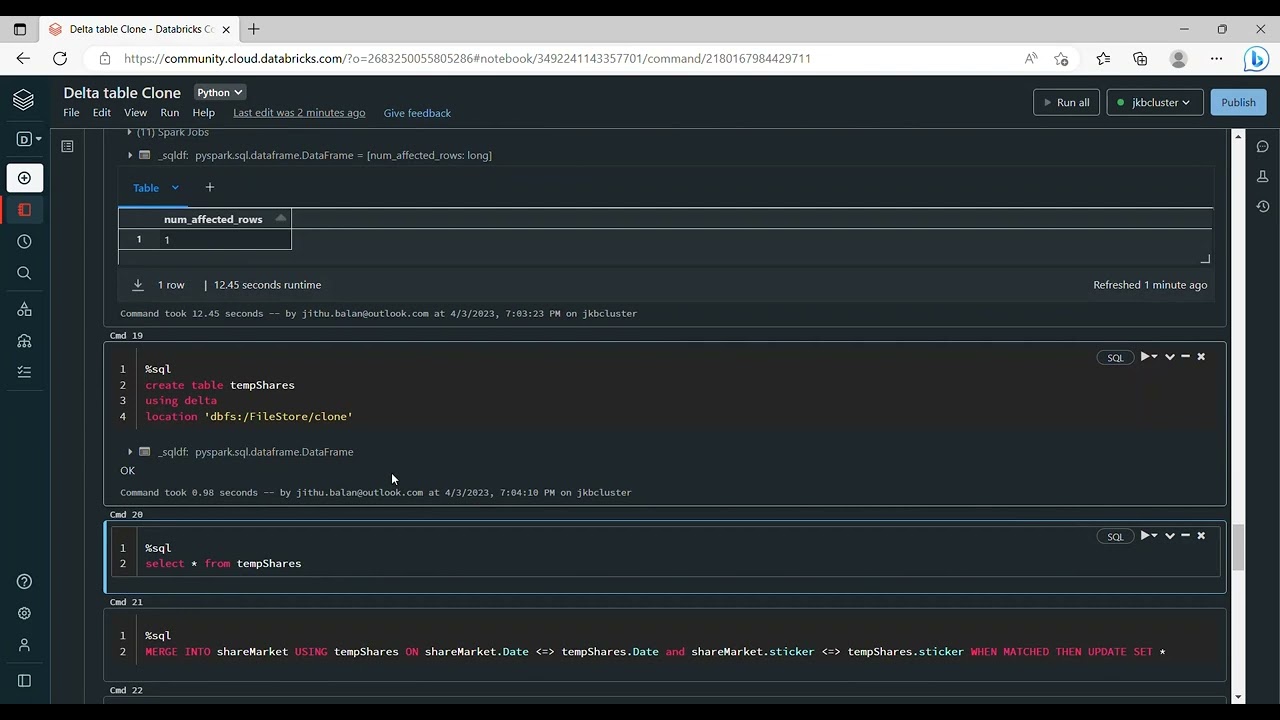Open a new browser tab
Screen dimensions: 1280x720
(254, 29)
